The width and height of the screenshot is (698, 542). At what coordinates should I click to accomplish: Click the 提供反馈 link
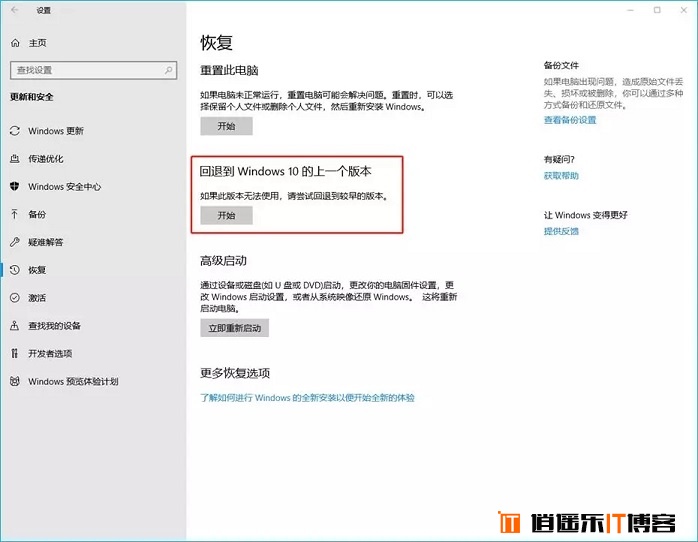click(x=561, y=231)
